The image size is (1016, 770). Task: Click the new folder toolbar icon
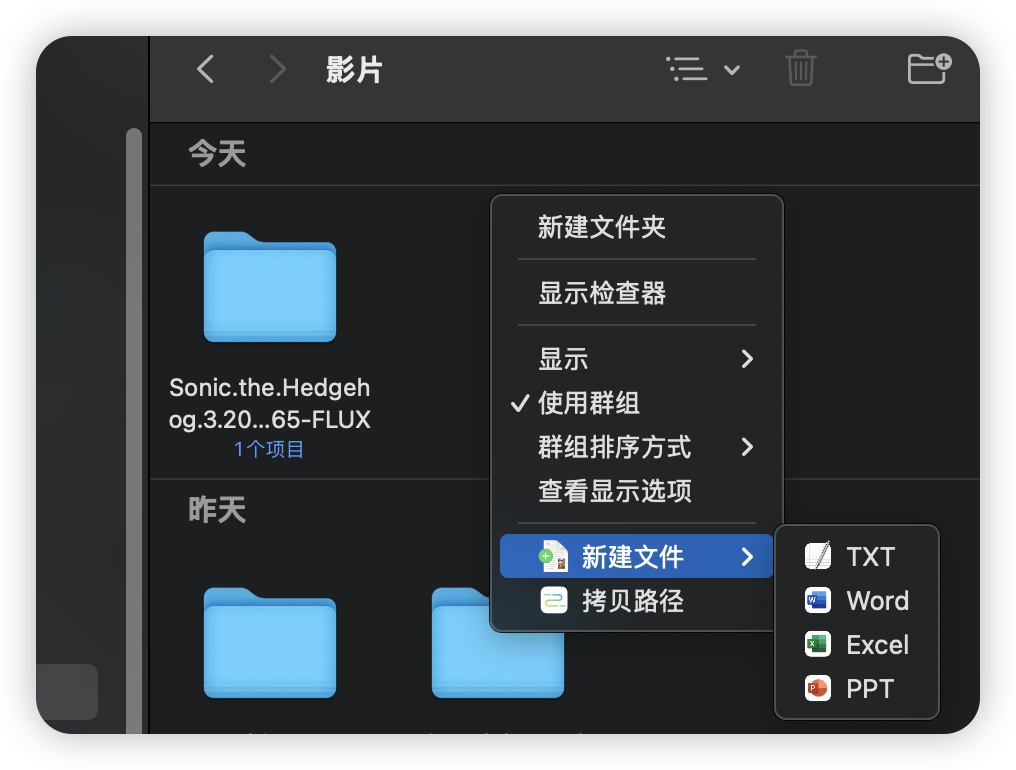coord(928,69)
